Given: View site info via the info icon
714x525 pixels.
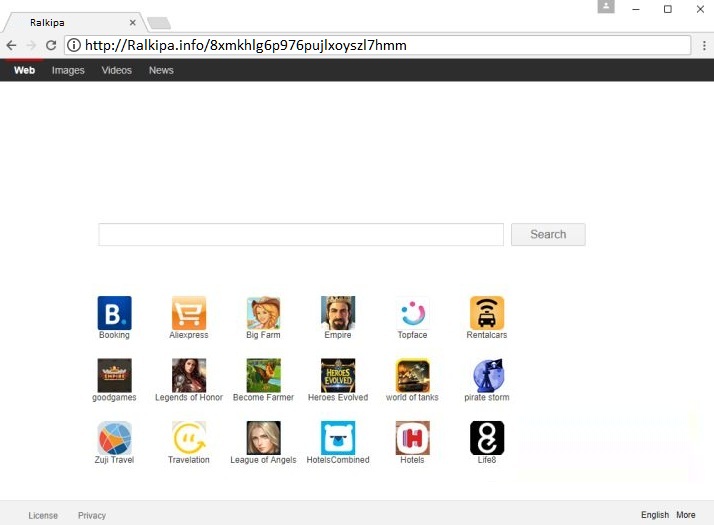Looking at the screenshot, I should 74,45.
